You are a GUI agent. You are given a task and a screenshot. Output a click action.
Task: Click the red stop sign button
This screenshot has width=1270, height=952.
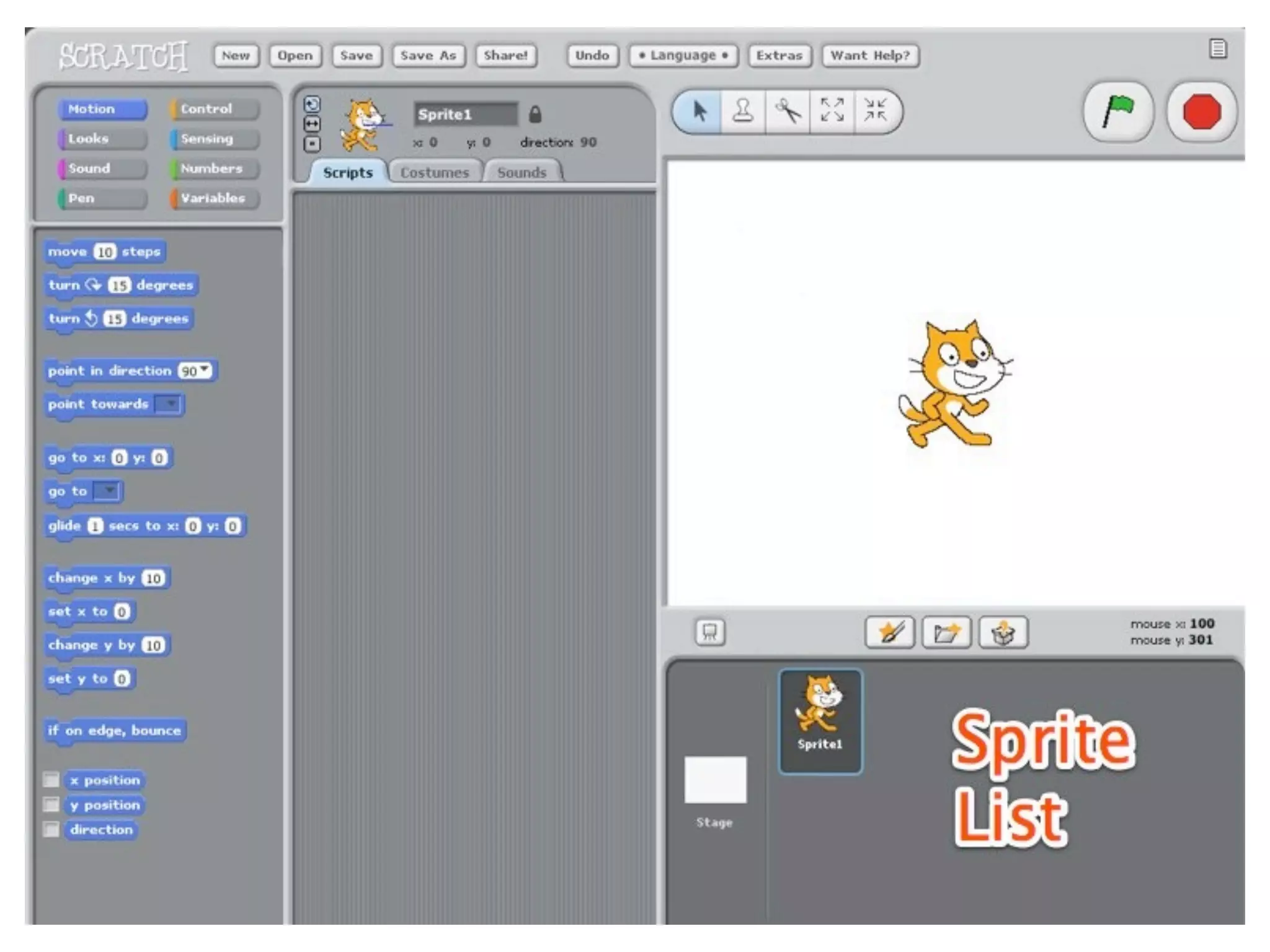pos(1202,112)
